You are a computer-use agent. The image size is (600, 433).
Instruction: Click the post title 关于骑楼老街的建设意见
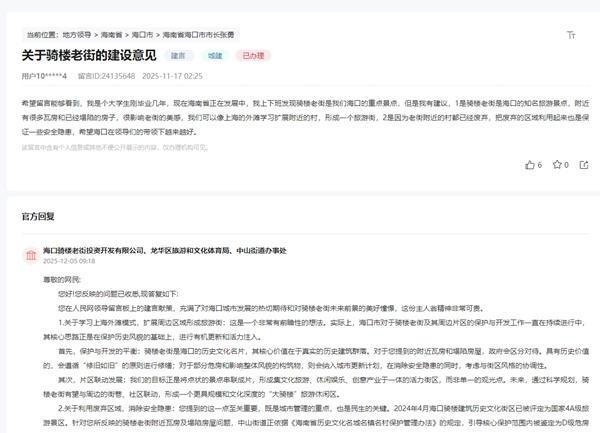click(x=88, y=55)
